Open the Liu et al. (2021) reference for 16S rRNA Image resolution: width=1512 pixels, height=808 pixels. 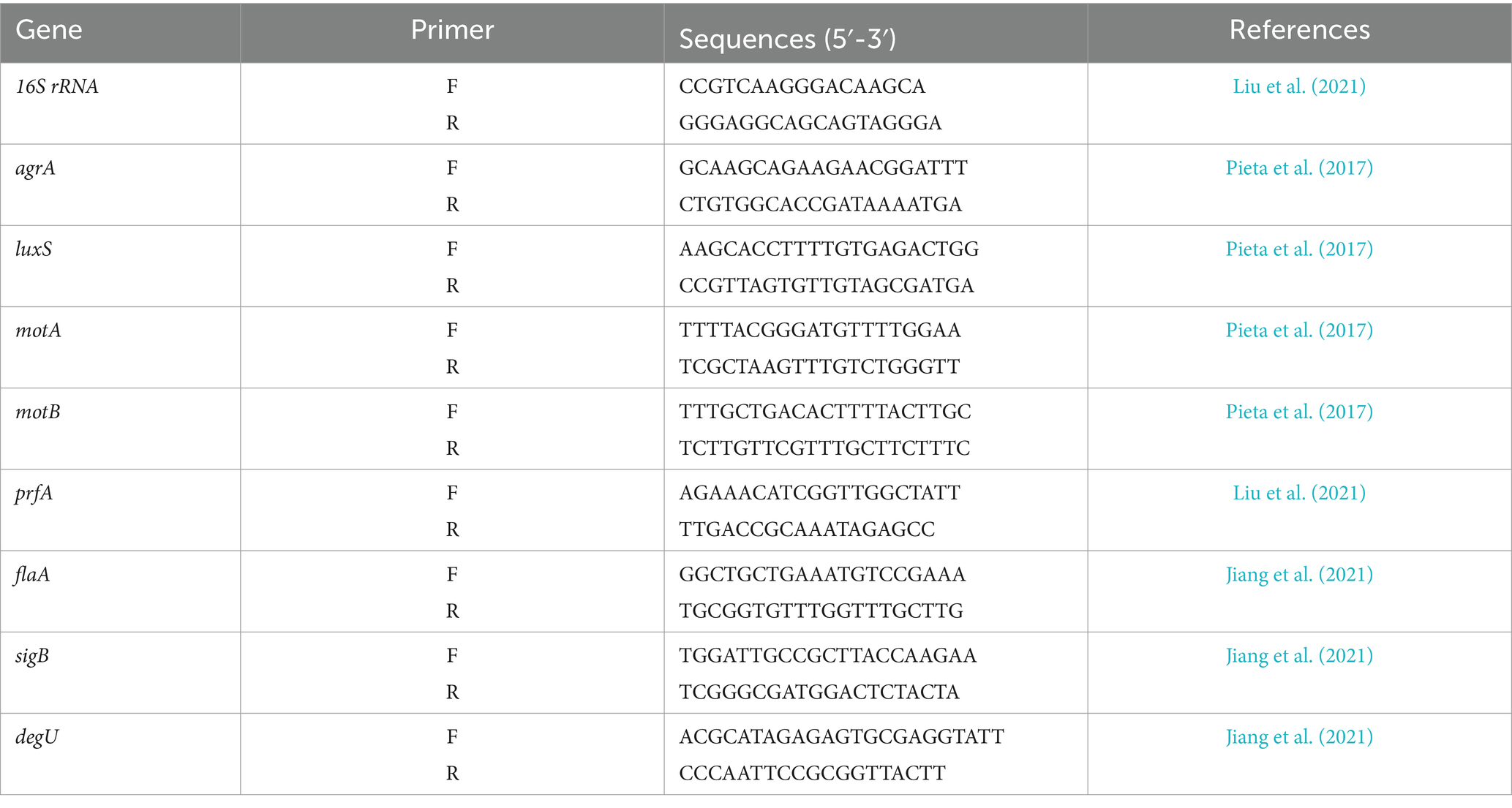1299,86
